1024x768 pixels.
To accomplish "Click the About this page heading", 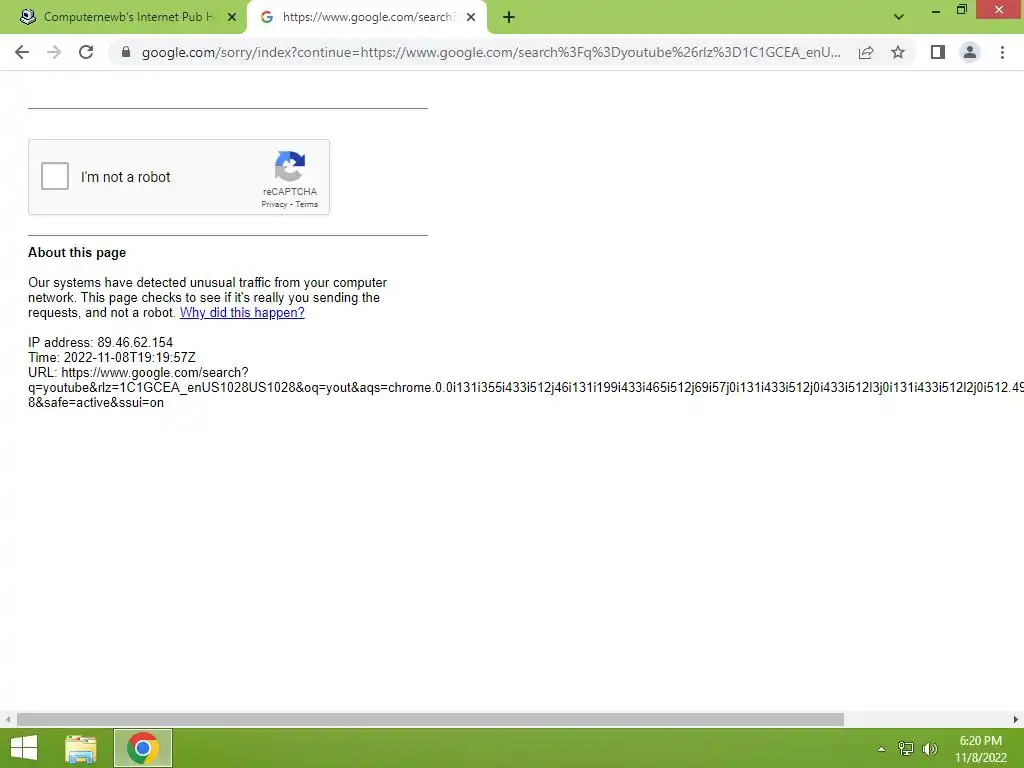I will pos(77,253).
